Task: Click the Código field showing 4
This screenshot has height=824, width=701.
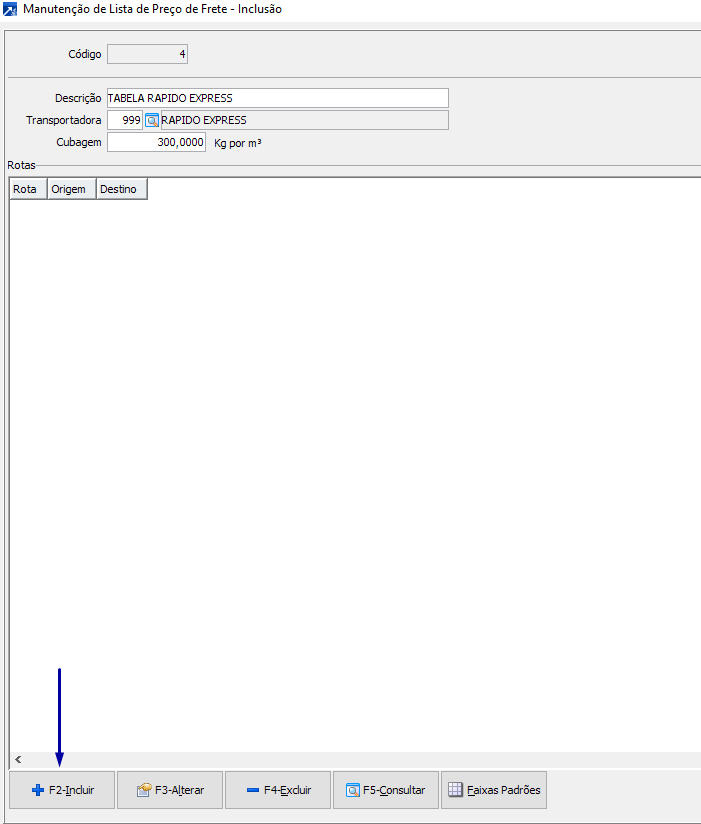Action: coord(147,54)
